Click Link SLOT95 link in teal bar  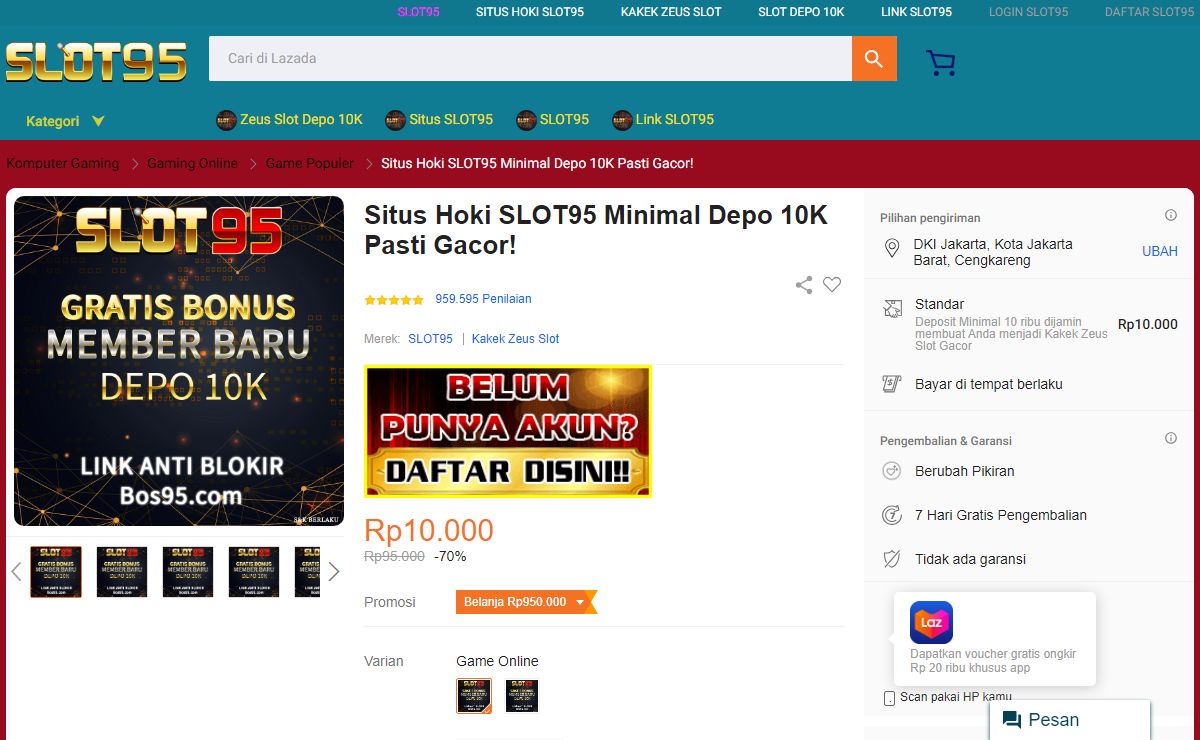point(674,119)
